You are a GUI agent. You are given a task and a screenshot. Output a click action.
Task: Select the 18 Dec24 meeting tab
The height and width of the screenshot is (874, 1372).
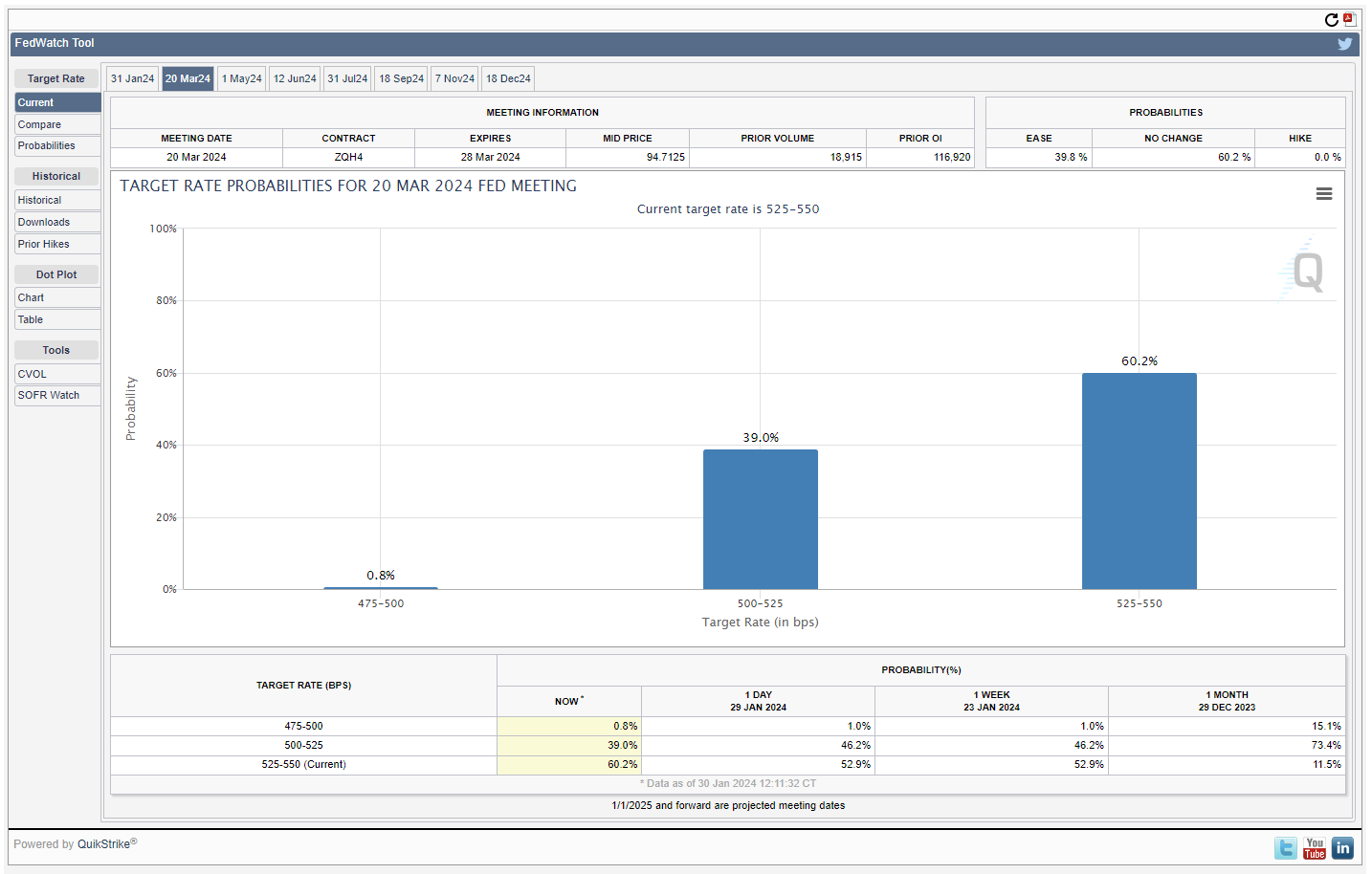[x=508, y=79]
